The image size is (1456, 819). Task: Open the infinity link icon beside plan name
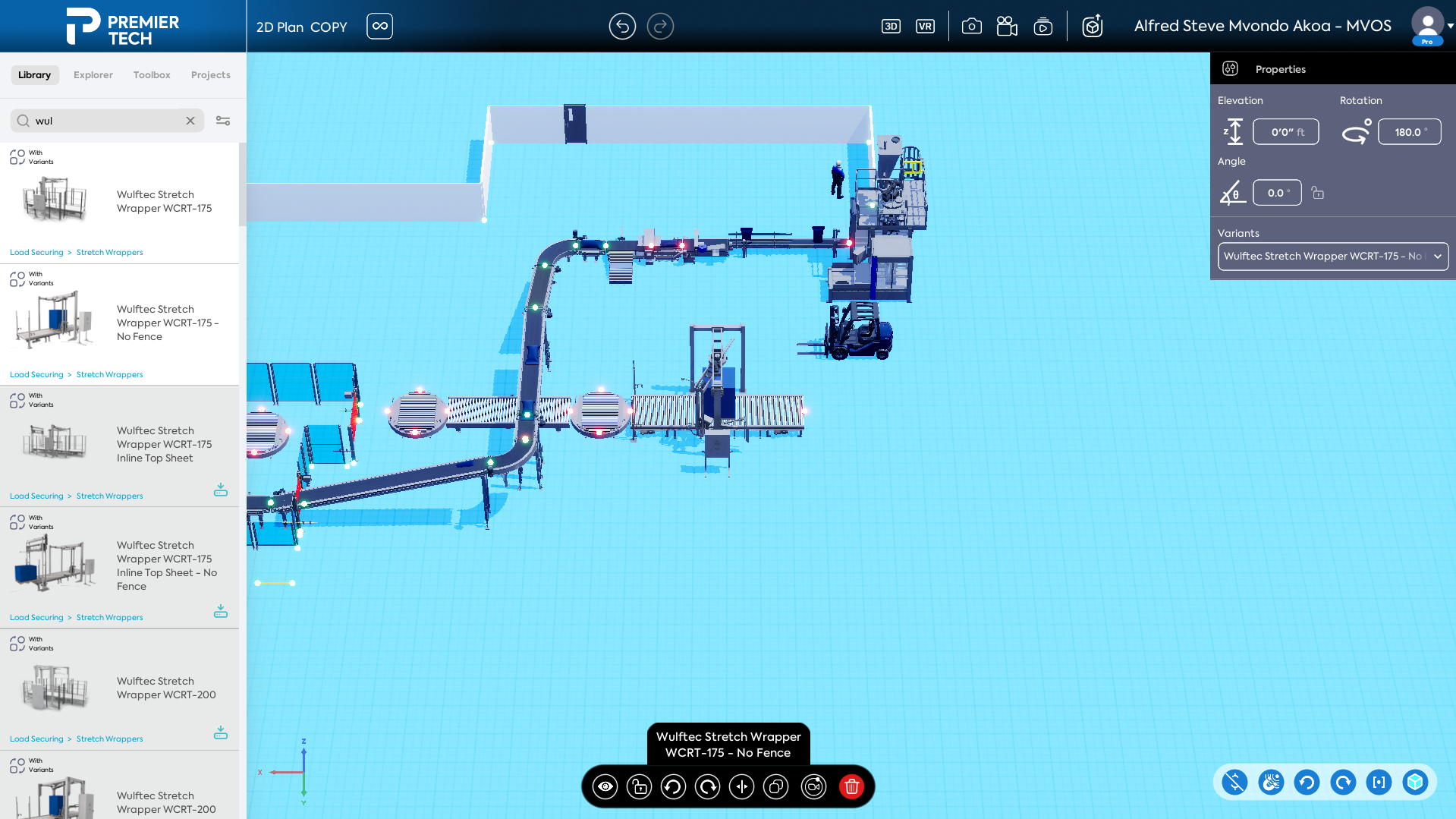(379, 26)
